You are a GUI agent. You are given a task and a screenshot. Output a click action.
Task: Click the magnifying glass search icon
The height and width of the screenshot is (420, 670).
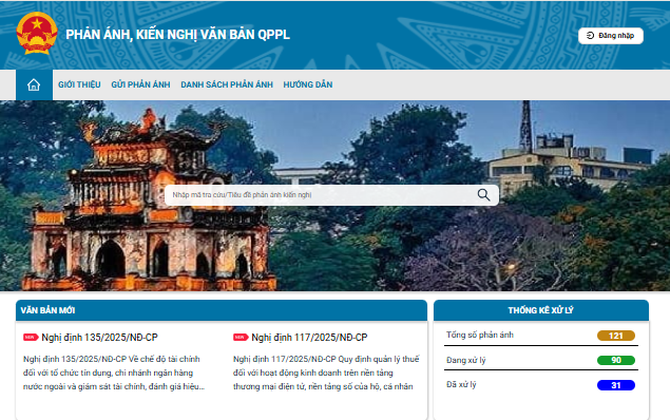[484, 195]
